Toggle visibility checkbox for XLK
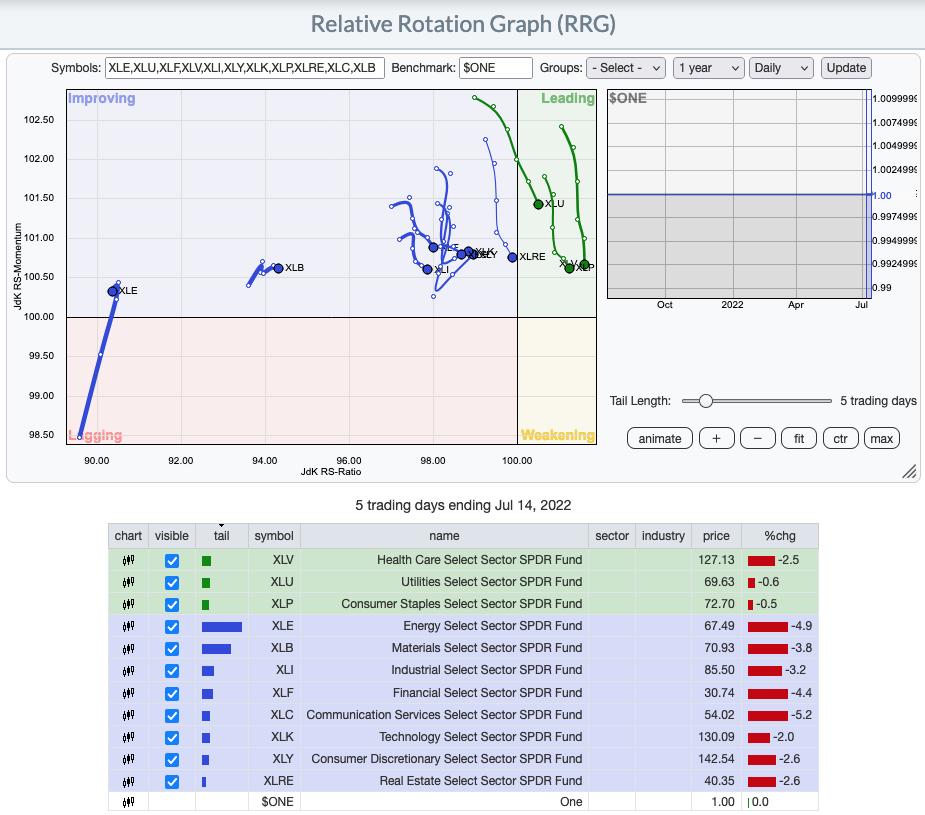Viewport: 925px width, 815px height. tap(172, 738)
